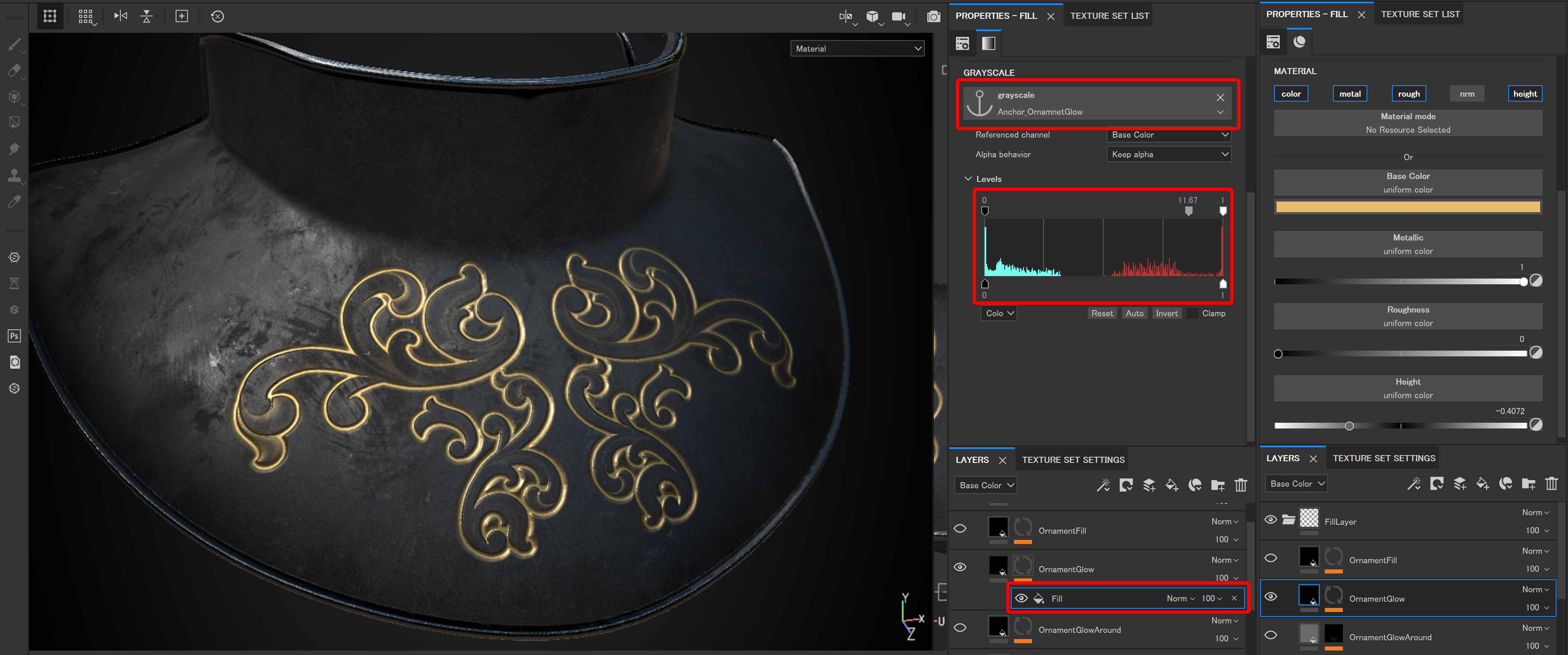Open the Alpha behavior Keep alpha dropdown
This screenshot has width=1568, height=655.
point(1168,154)
